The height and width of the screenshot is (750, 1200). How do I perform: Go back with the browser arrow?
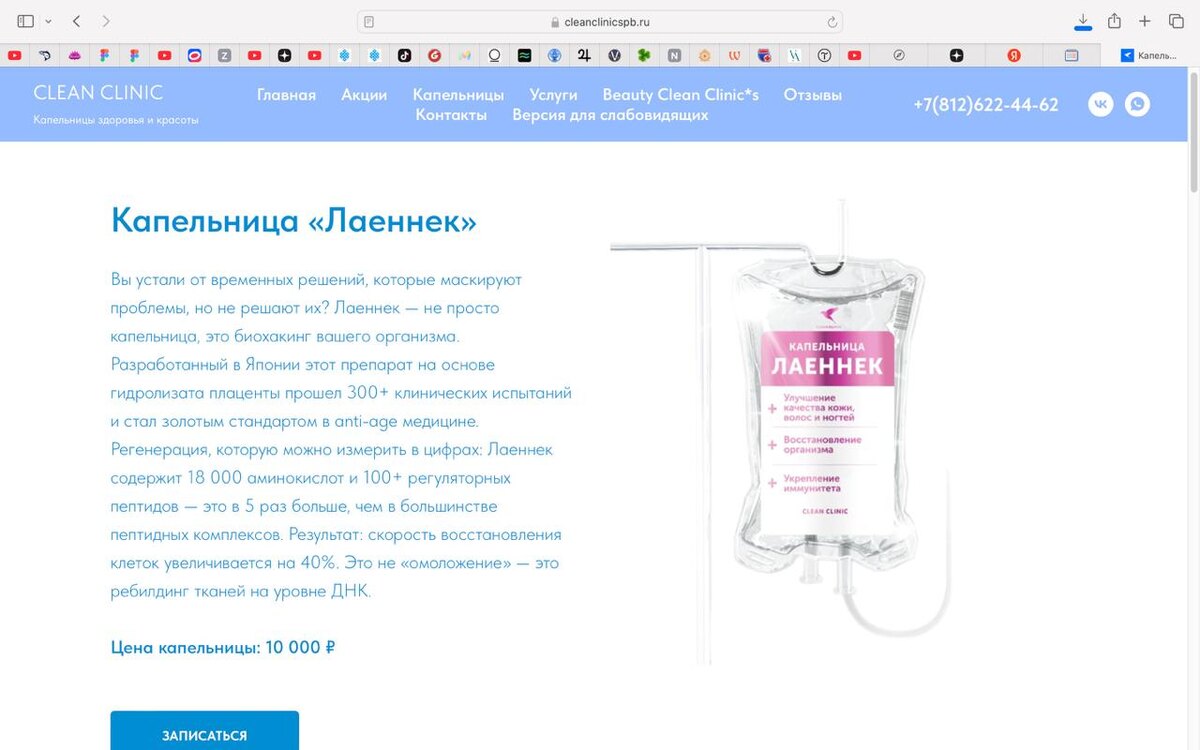point(77,21)
